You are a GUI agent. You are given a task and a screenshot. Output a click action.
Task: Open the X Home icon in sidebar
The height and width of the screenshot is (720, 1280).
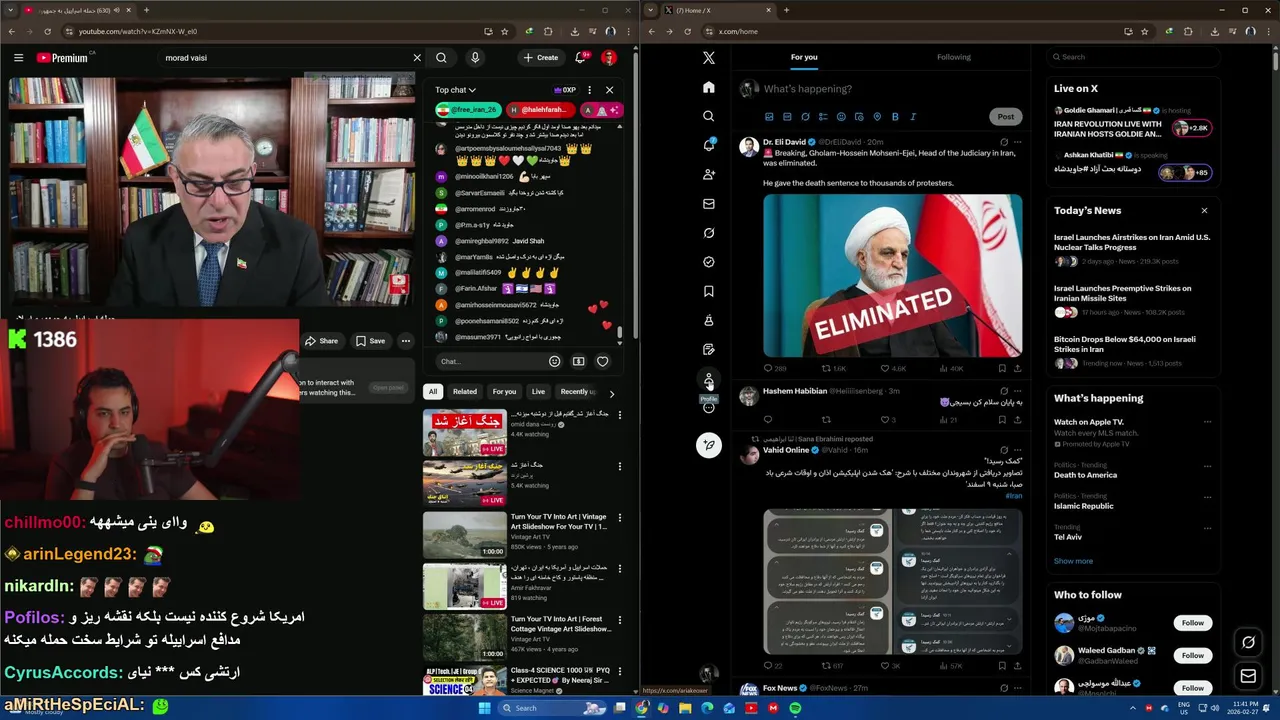tap(709, 87)
